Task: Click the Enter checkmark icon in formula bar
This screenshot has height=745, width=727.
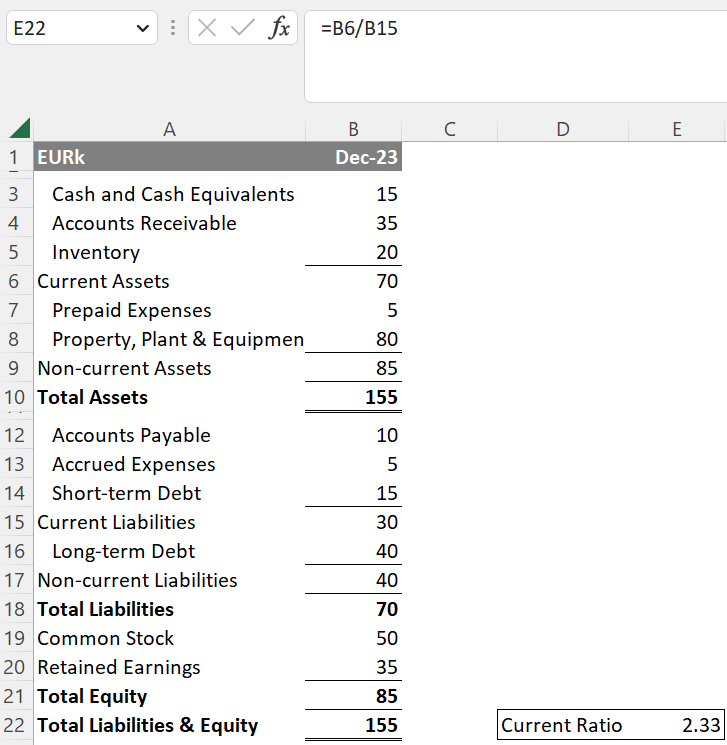Action: pos(242,29)
